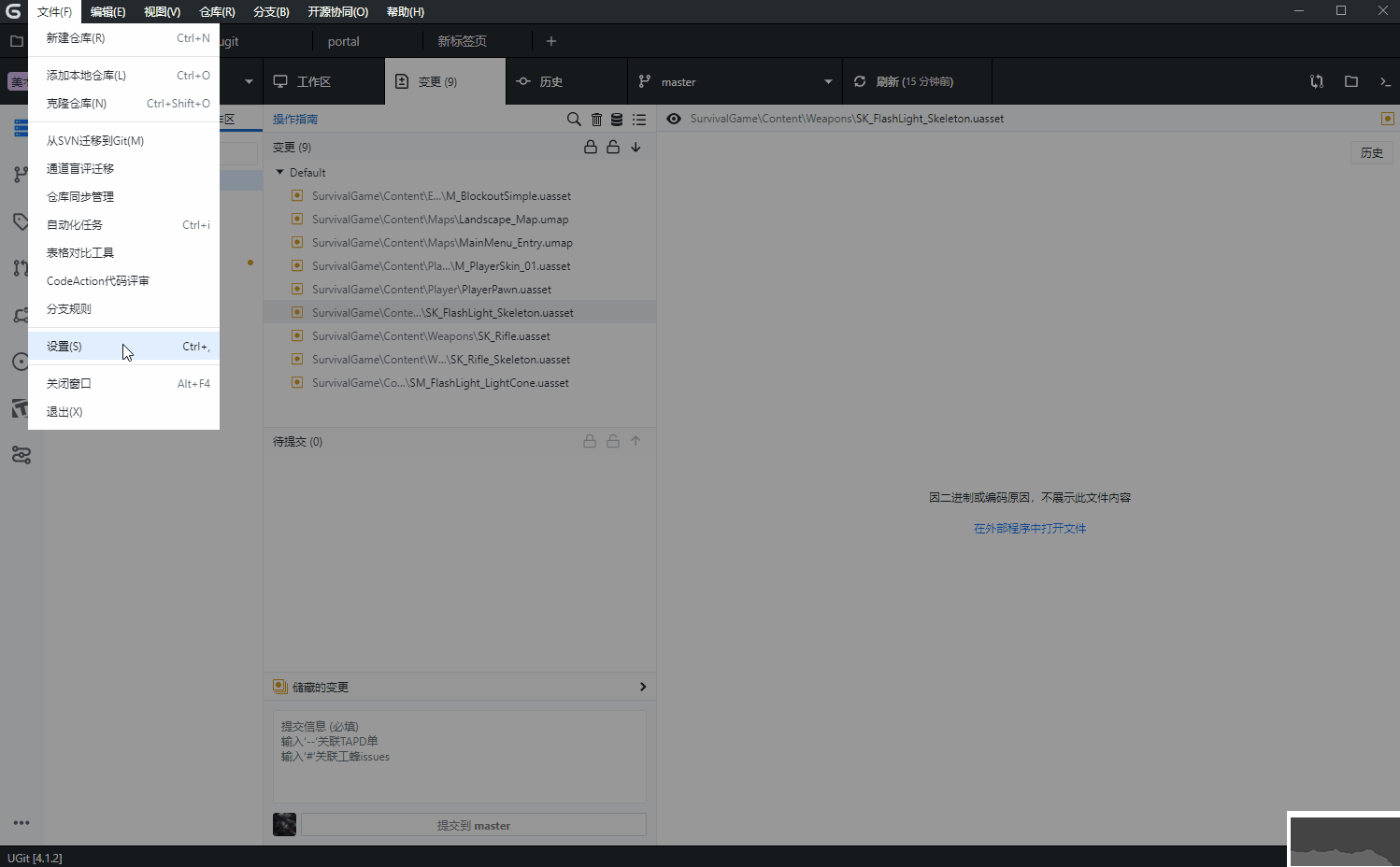Toggle the eye icon beside file path
The image size is (1400, 867).
point(674,119)
